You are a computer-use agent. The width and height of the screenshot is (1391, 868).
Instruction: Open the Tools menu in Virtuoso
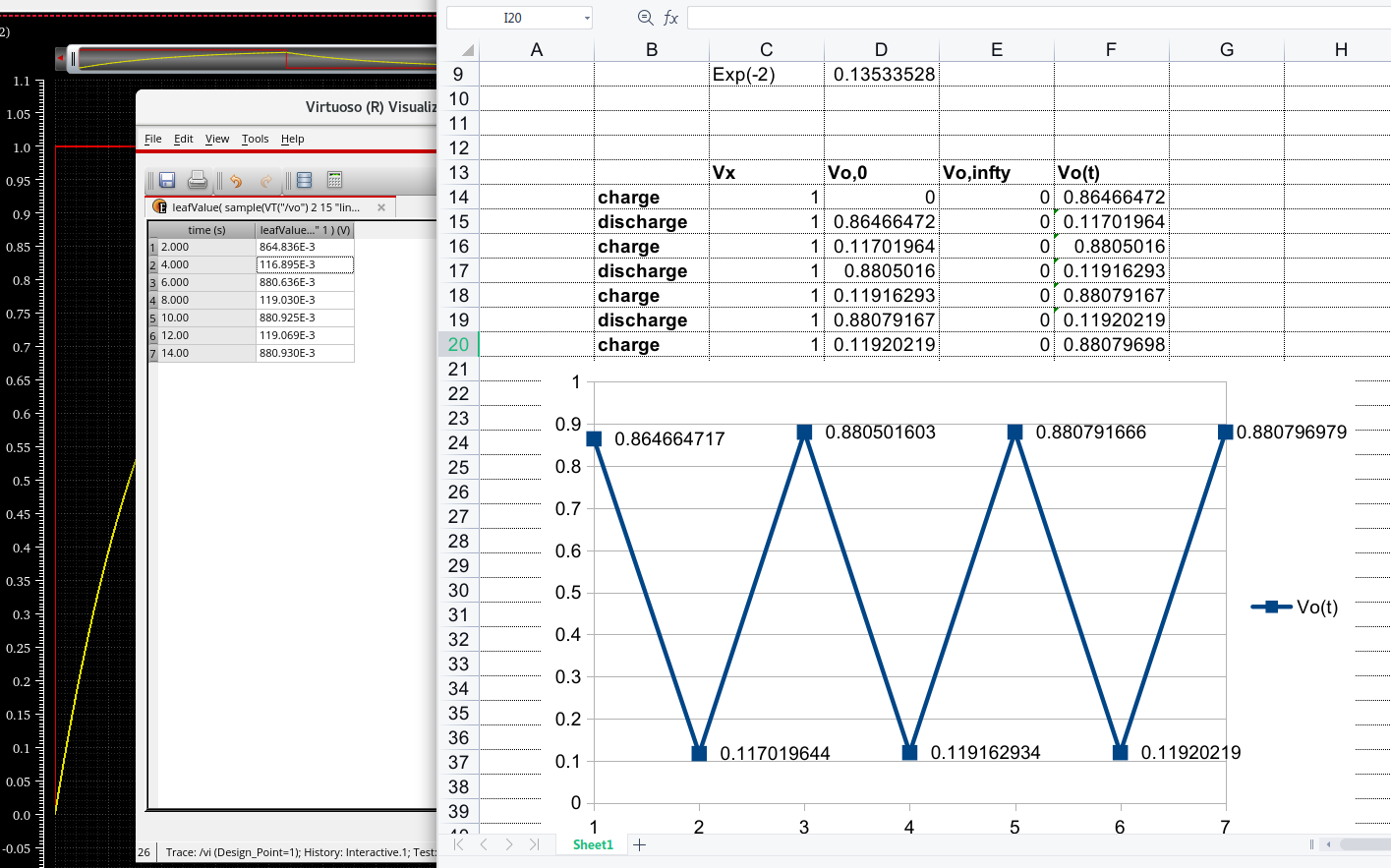[x=256, y=139]
